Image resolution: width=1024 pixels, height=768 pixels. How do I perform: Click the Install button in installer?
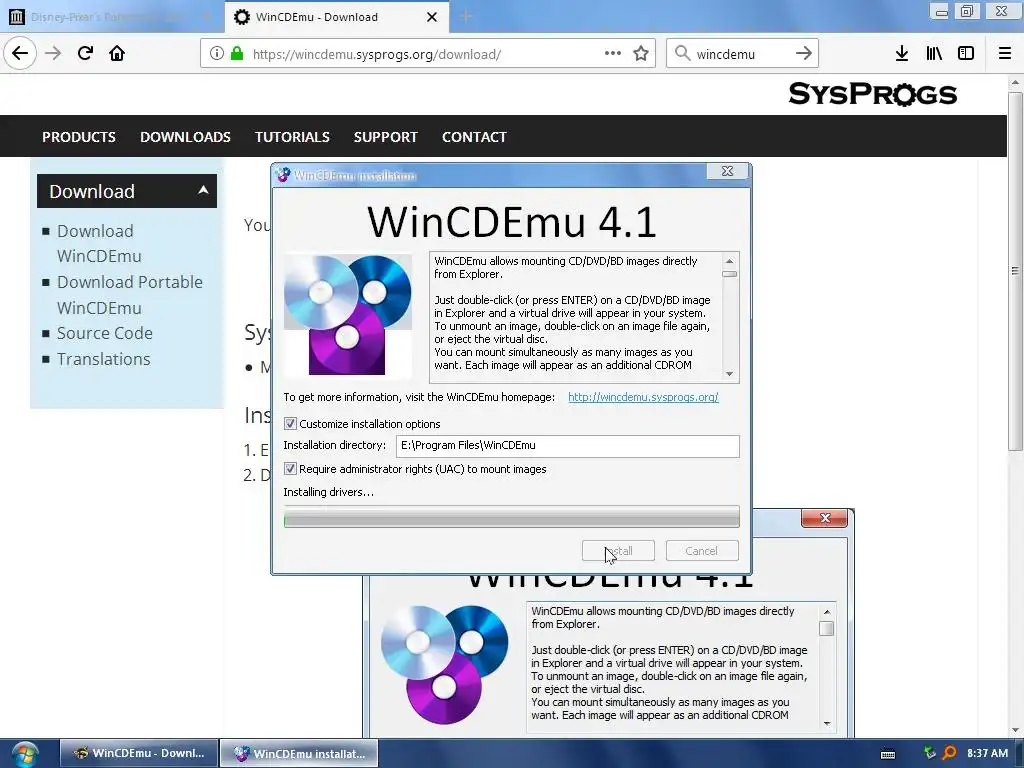tap(618, 551)
